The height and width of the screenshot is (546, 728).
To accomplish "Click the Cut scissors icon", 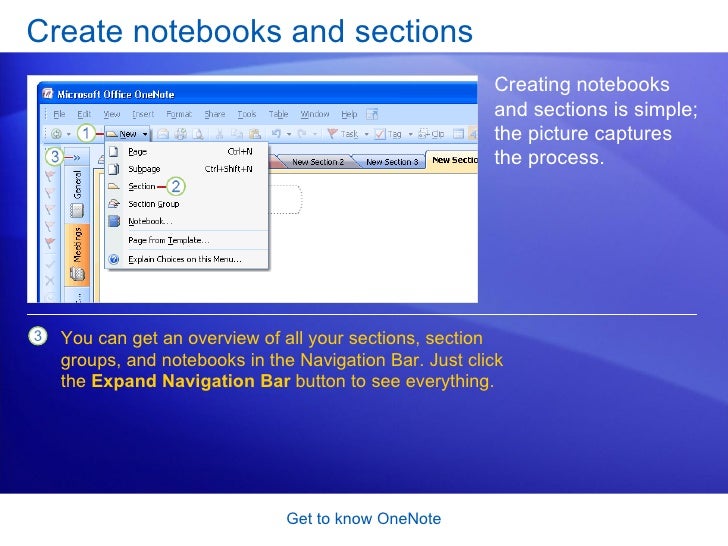I will (219, 134).
